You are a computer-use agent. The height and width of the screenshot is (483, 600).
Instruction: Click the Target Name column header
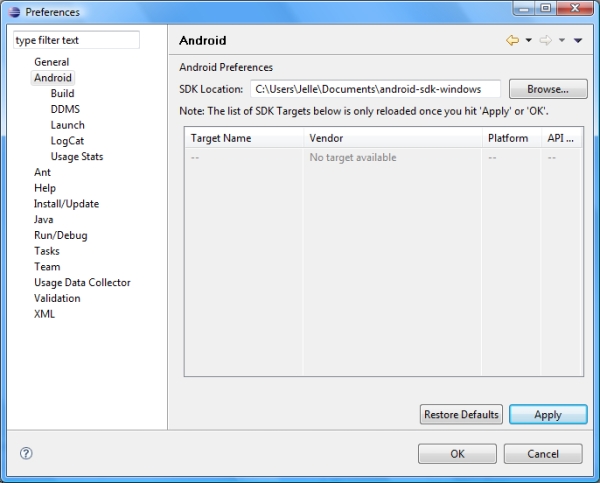pos(221,138)
